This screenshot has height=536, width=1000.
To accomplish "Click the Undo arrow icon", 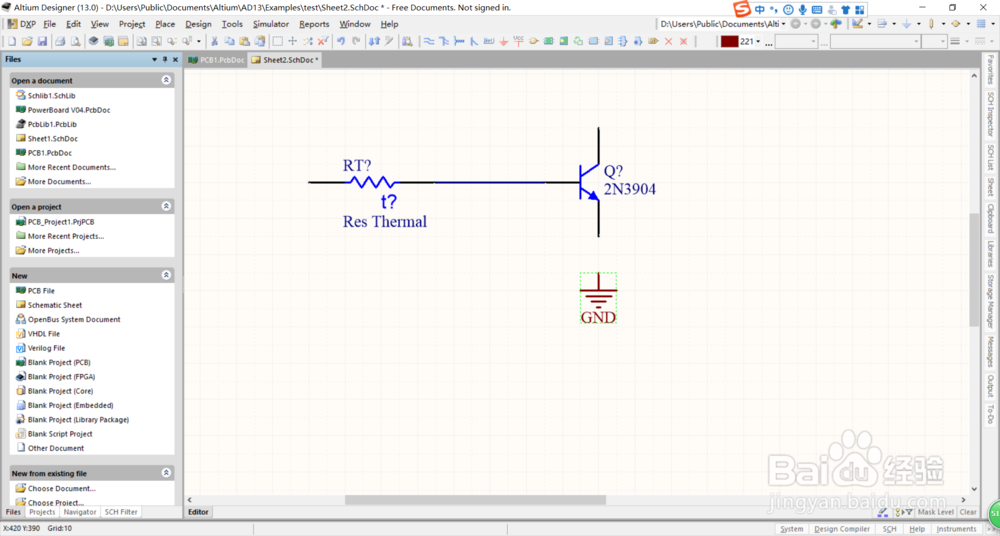I will tap(341, 41).
